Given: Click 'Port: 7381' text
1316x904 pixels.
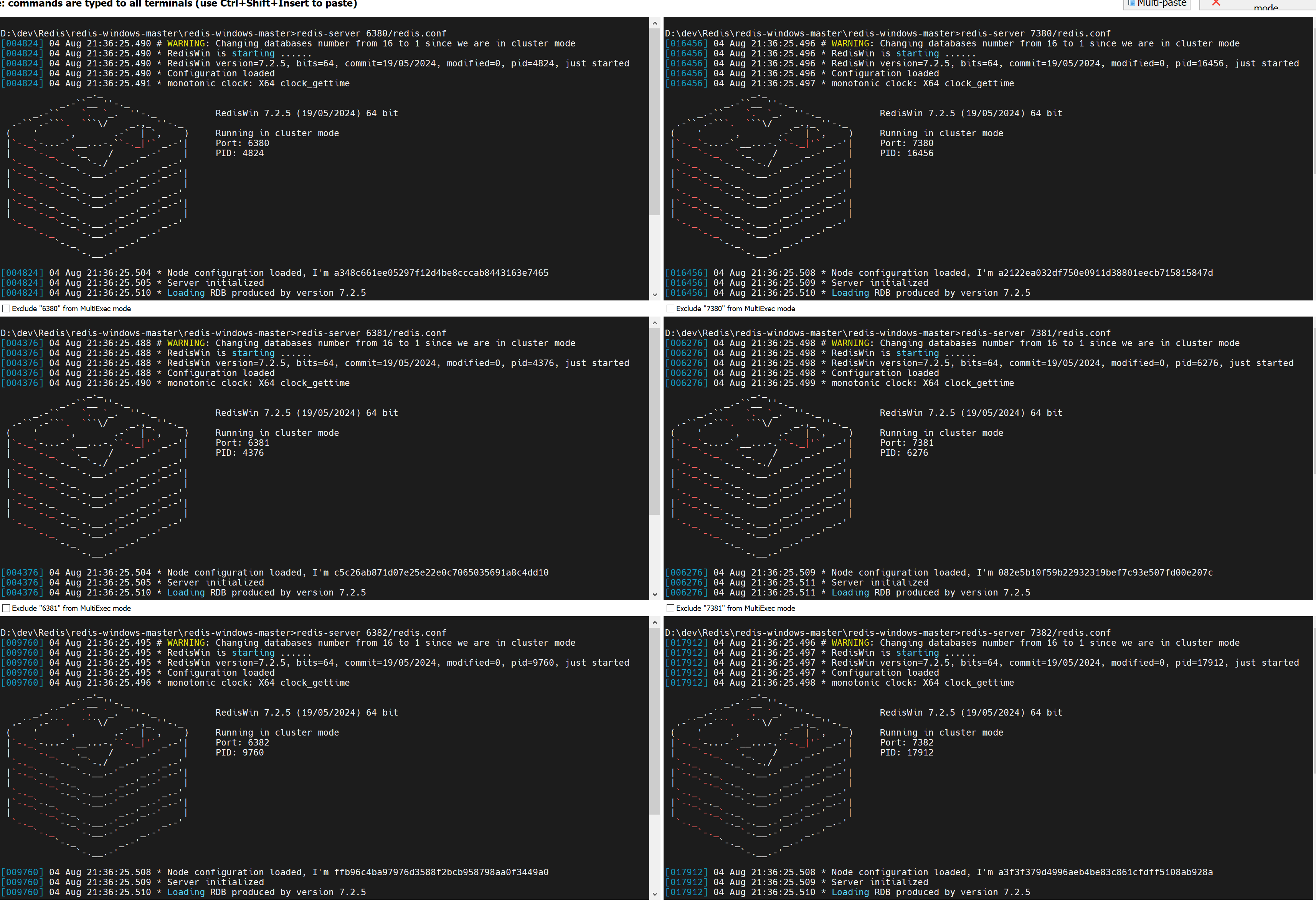Looking at the screenshot, I should [907, 443].
